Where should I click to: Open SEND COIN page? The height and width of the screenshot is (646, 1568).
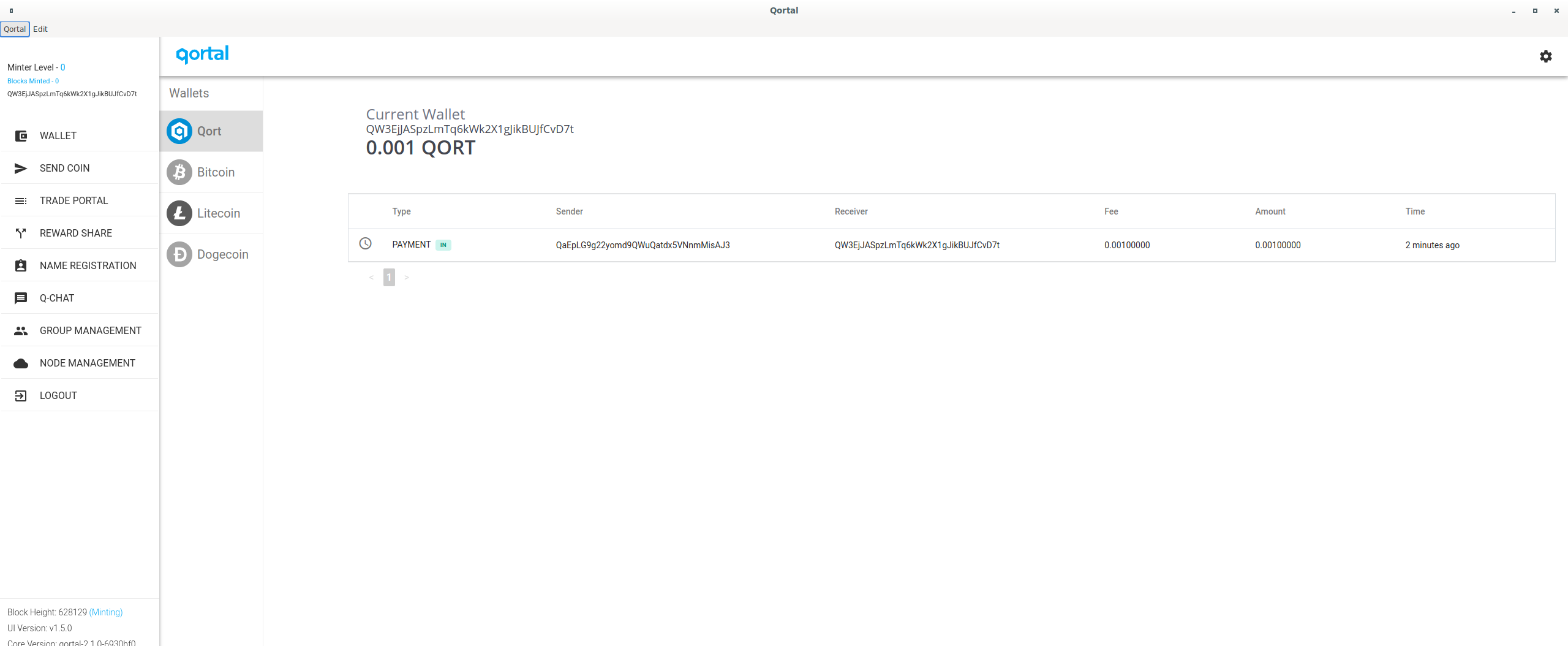[x=80, y=169]
